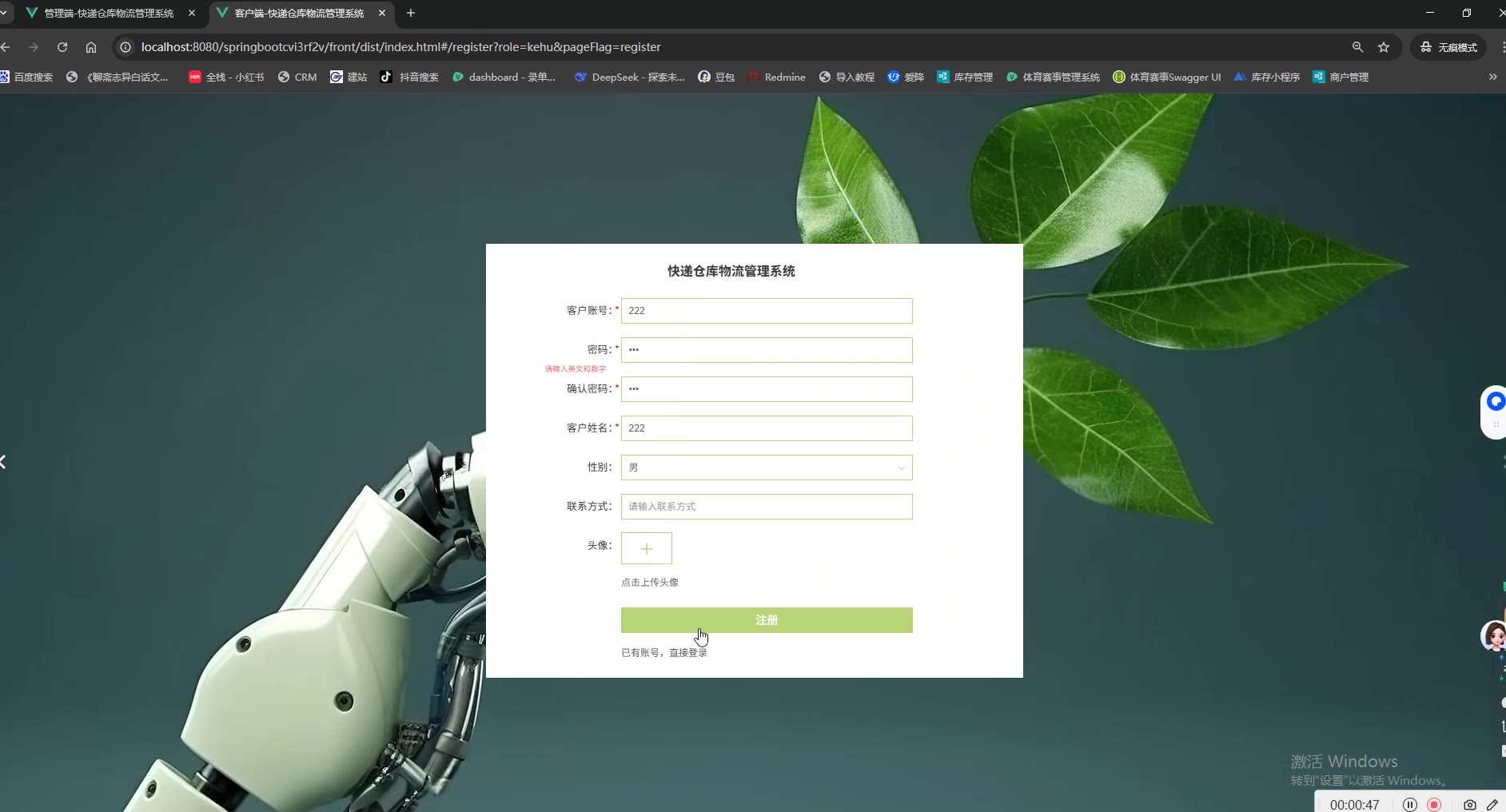Open the 性别 gender dropdown

click(x=767, y=468)
